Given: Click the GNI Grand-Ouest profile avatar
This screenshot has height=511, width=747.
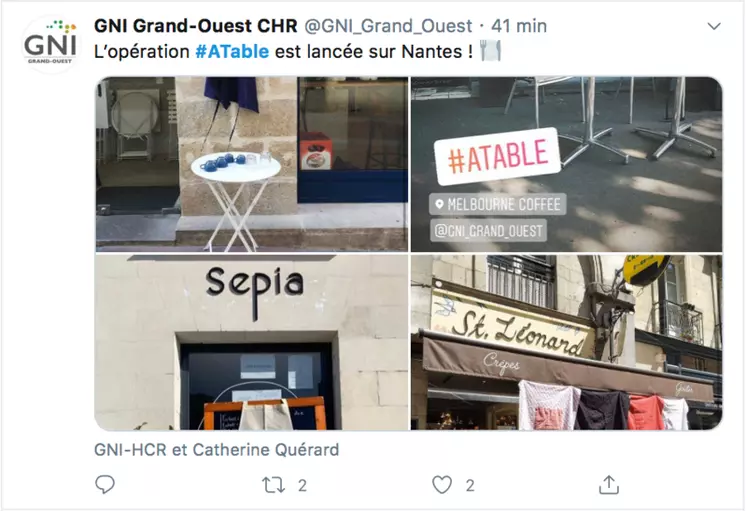Looking at the screenshot, I should point(50,44).
